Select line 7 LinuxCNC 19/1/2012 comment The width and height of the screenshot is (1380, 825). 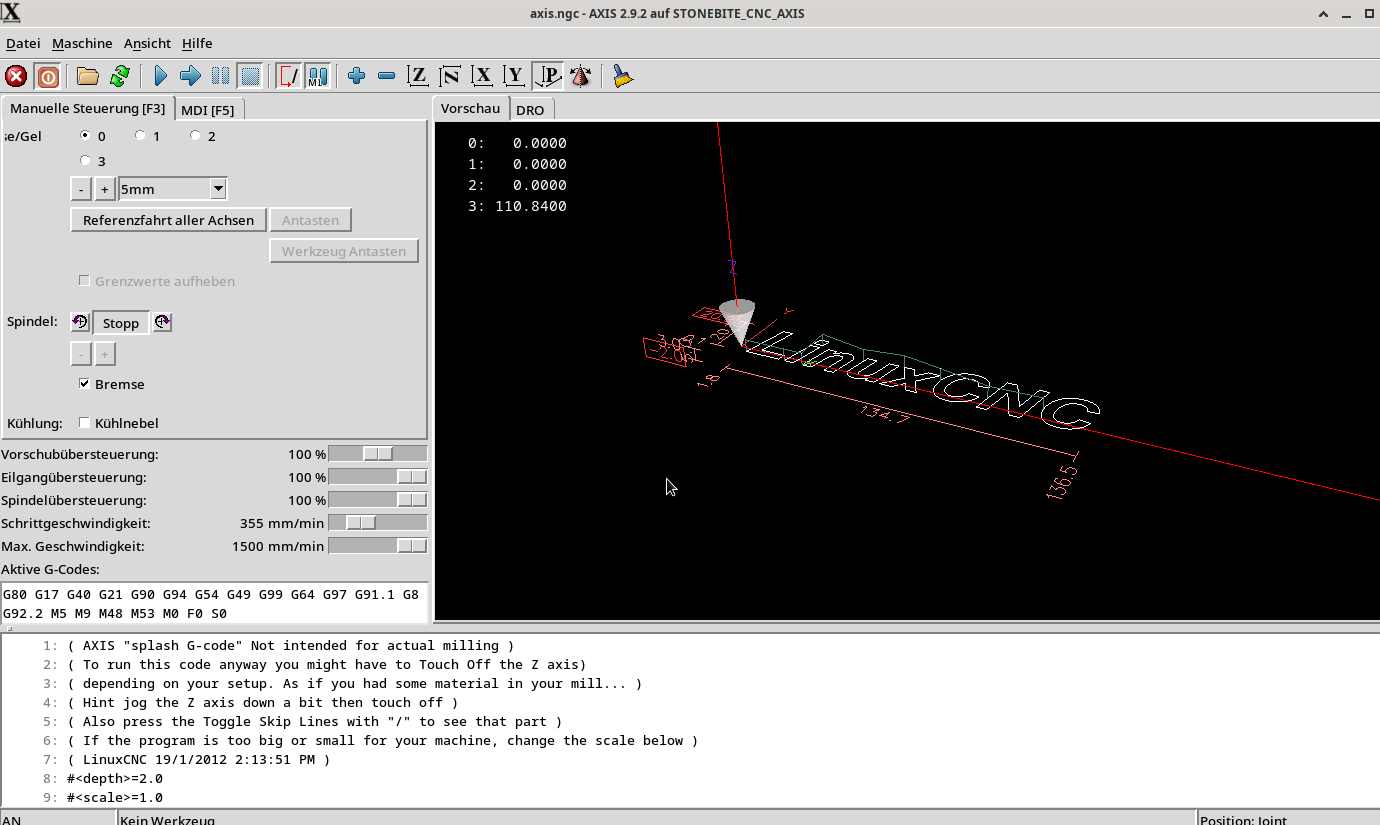pyautogui.click(x=199, y=760)
